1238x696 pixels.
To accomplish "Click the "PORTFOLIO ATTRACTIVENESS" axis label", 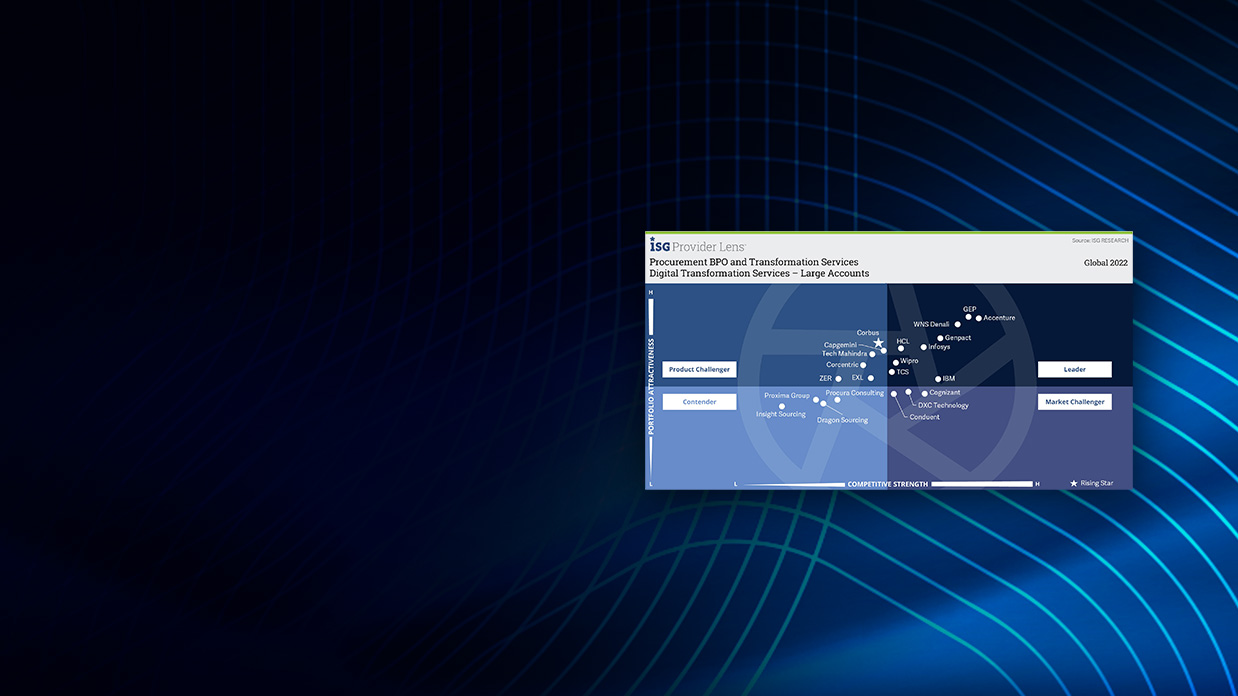I will (x=652, y=387).
